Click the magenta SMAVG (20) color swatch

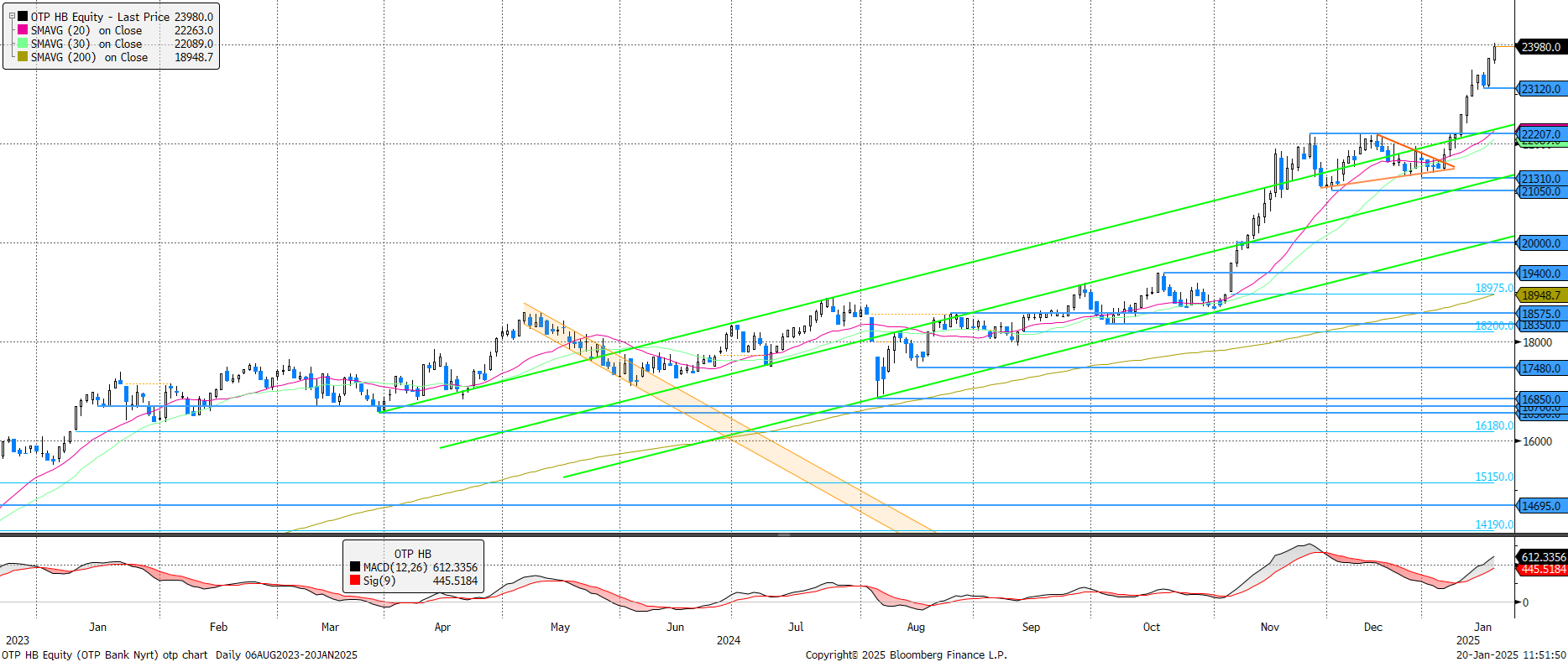(23, 29)
